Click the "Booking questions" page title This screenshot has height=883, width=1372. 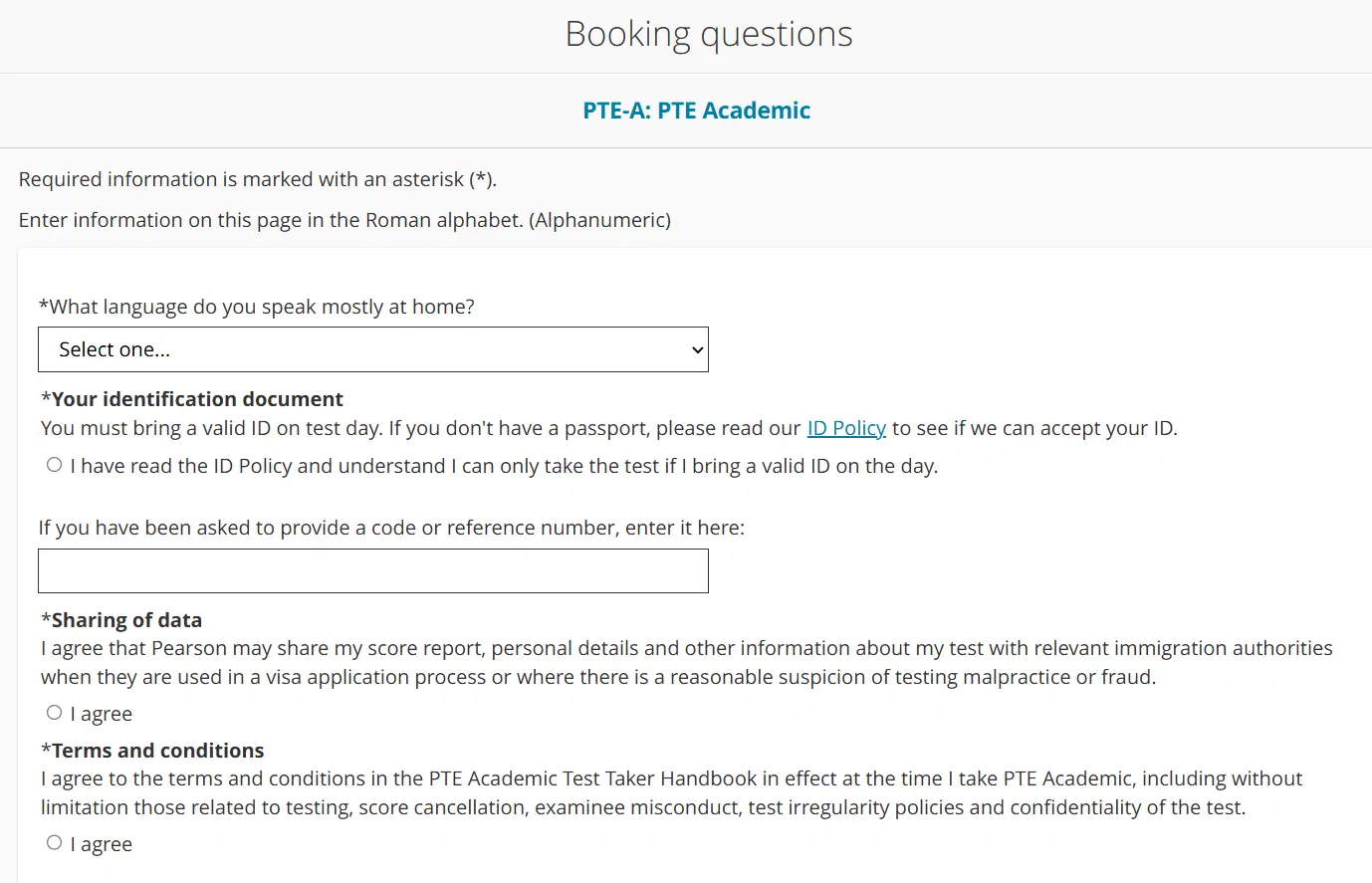click(708, 33)
